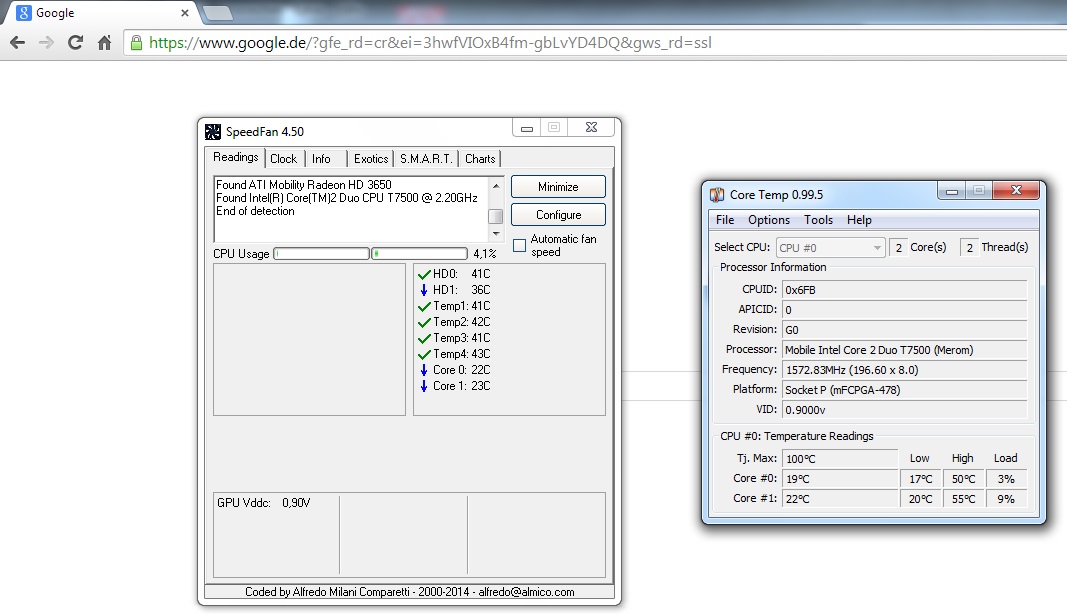Click the SpeedFan author credit footer
Viewport: 1067px width, 614px height.
410,592
